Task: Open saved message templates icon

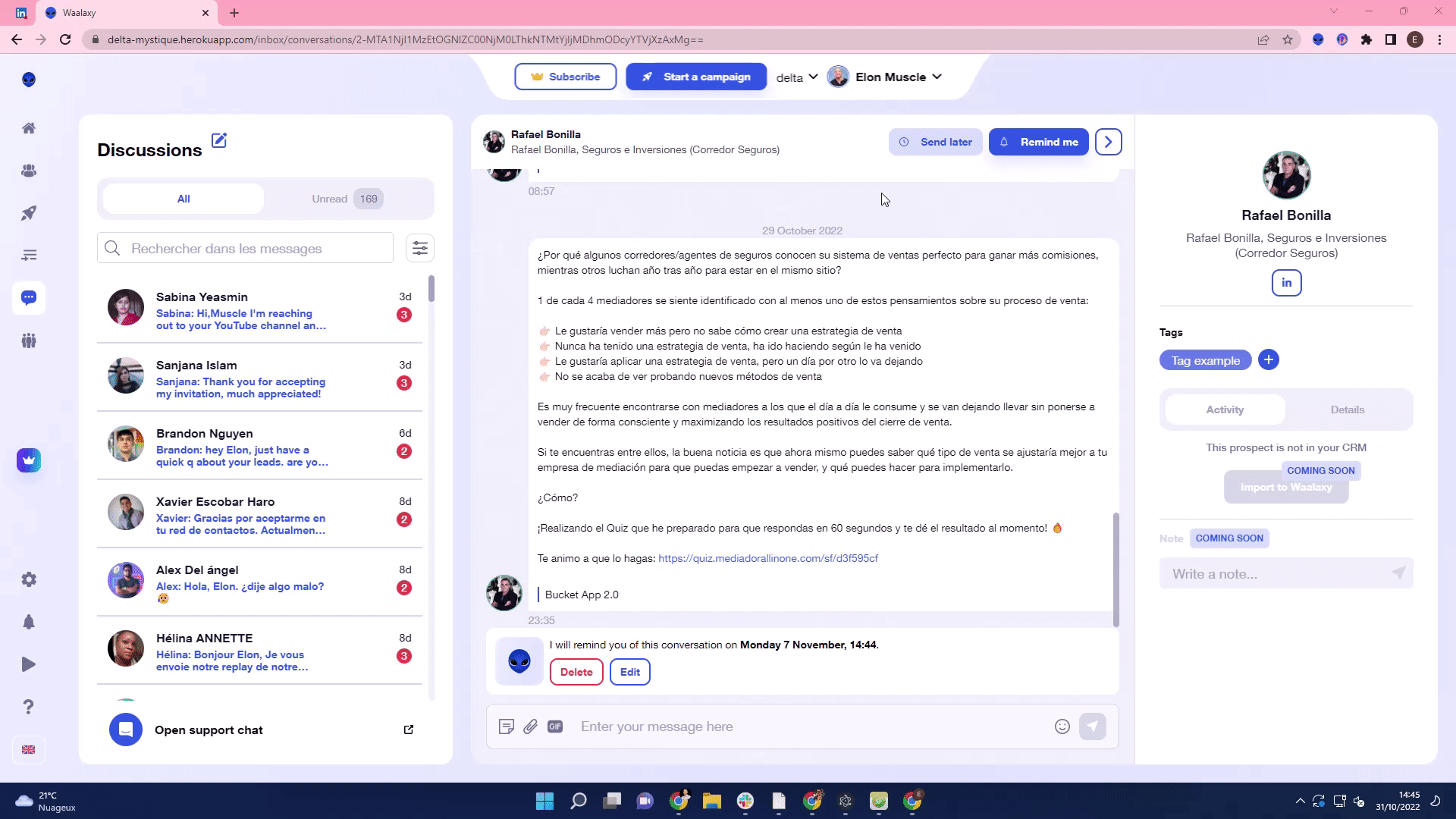Action: [507, 726]
